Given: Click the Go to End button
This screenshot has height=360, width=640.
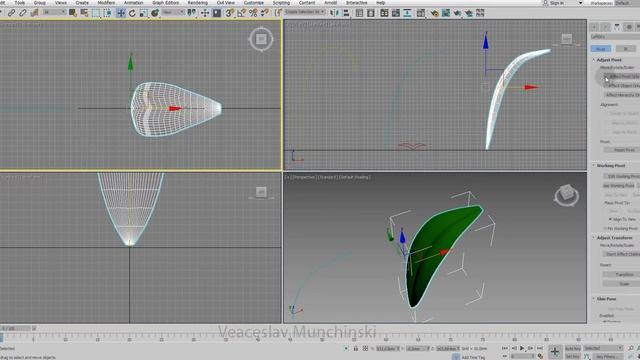Looking at the screenshot, I should 540,348.
